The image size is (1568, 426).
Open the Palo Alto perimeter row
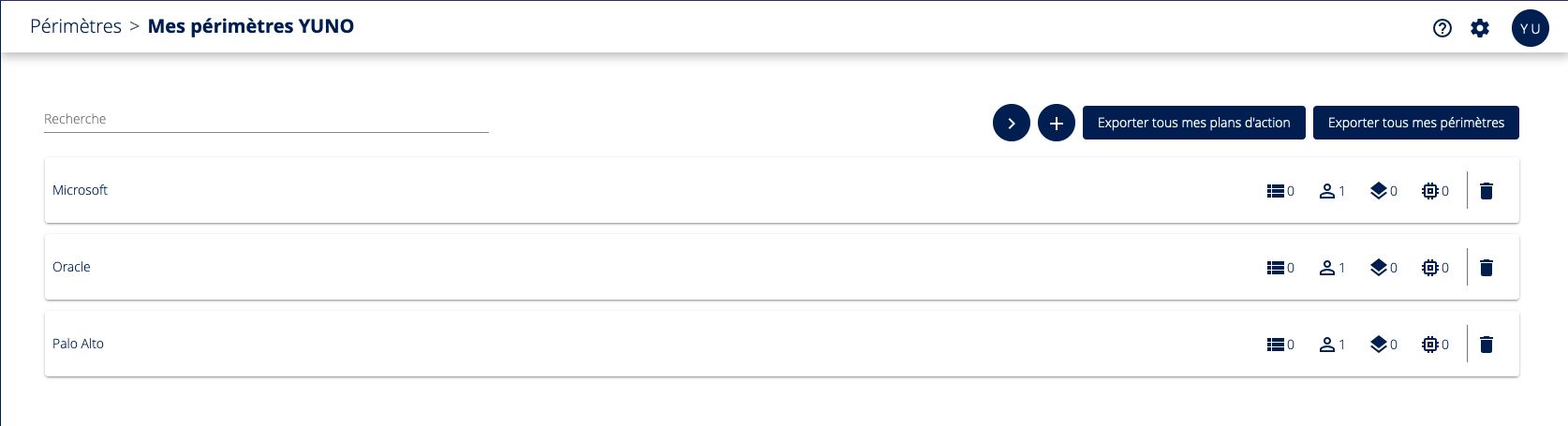point(79,344)
